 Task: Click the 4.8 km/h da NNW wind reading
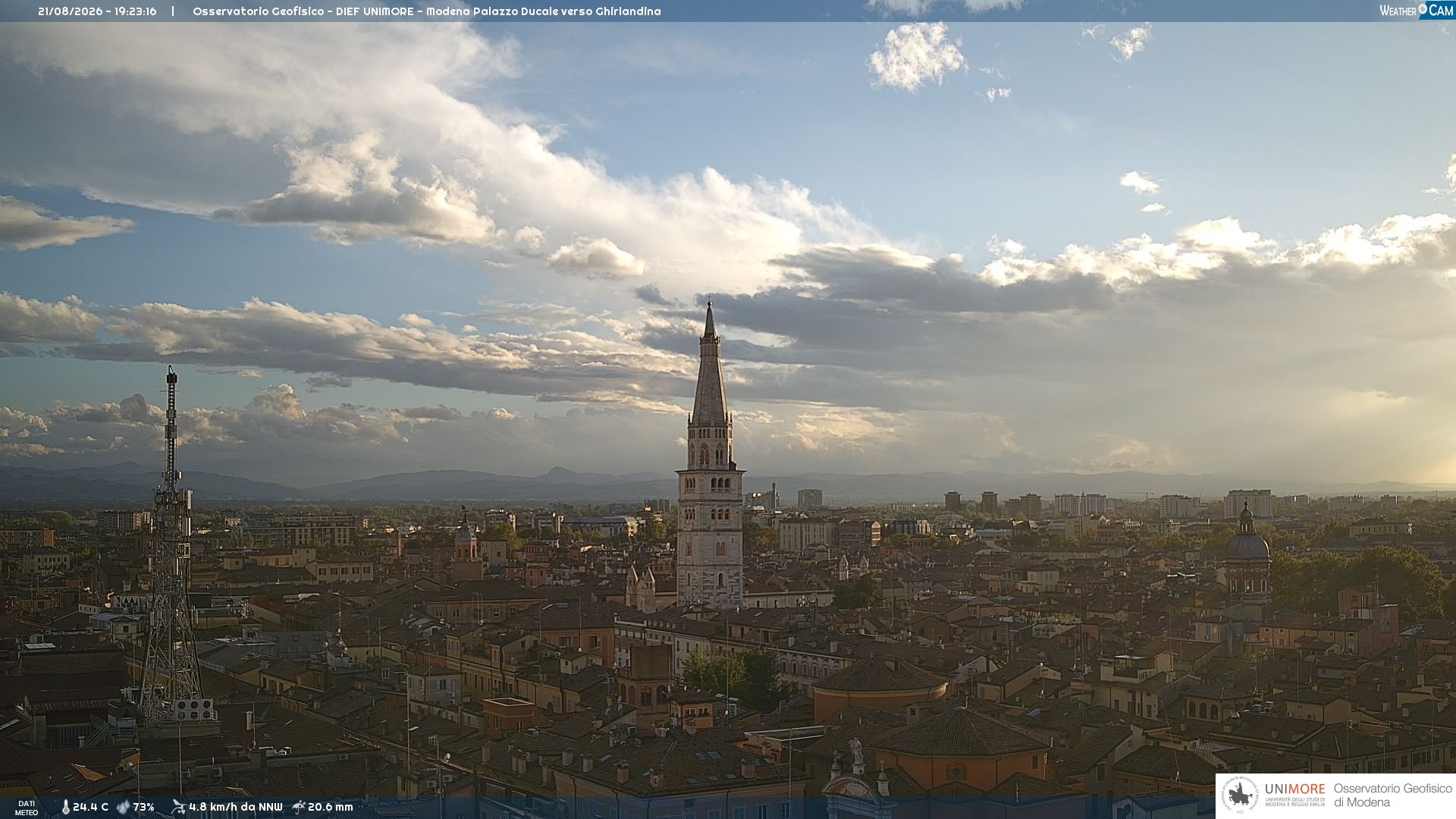(235, 807)
